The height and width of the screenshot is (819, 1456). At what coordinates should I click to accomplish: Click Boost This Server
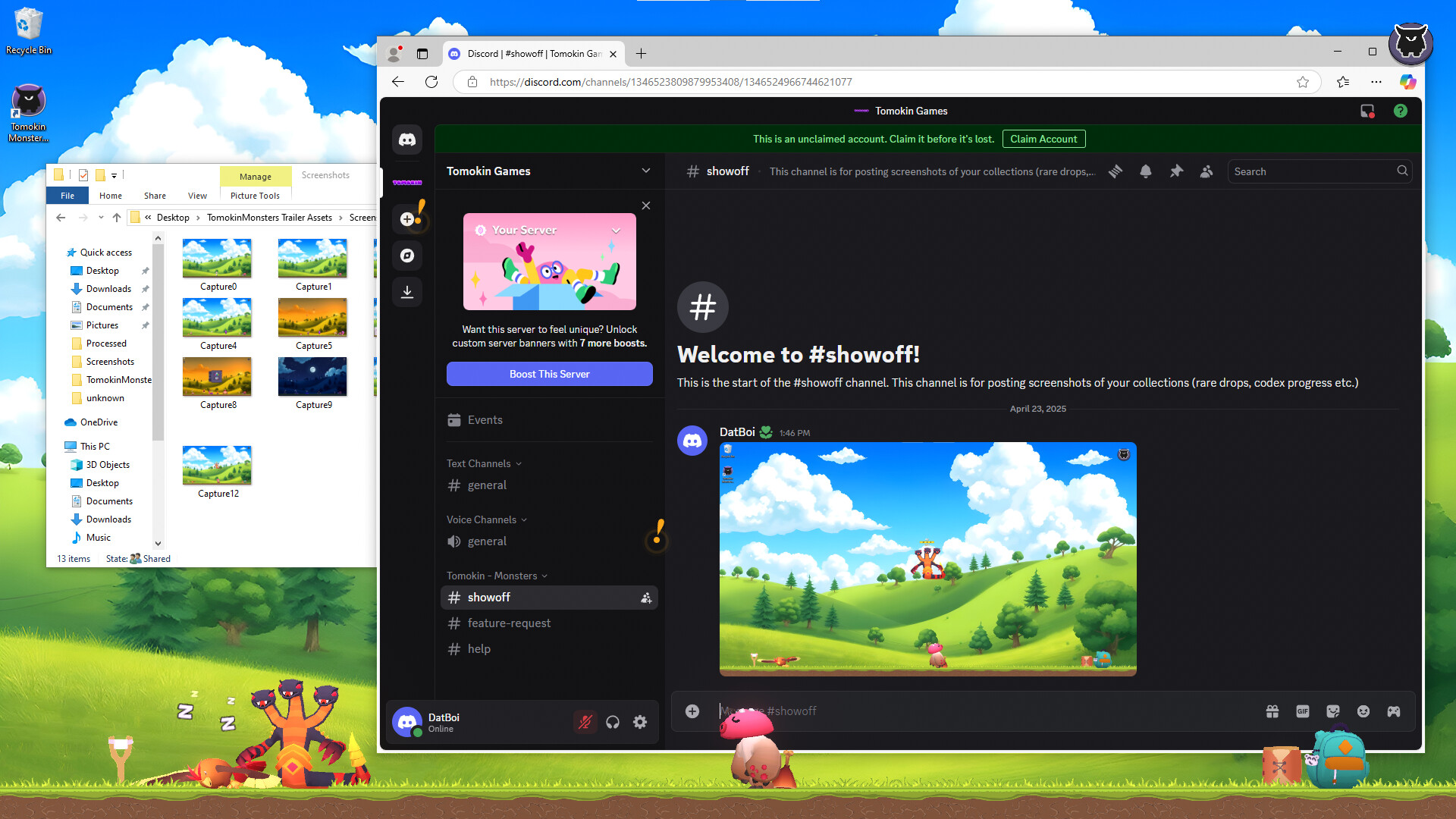click(549, 373)
